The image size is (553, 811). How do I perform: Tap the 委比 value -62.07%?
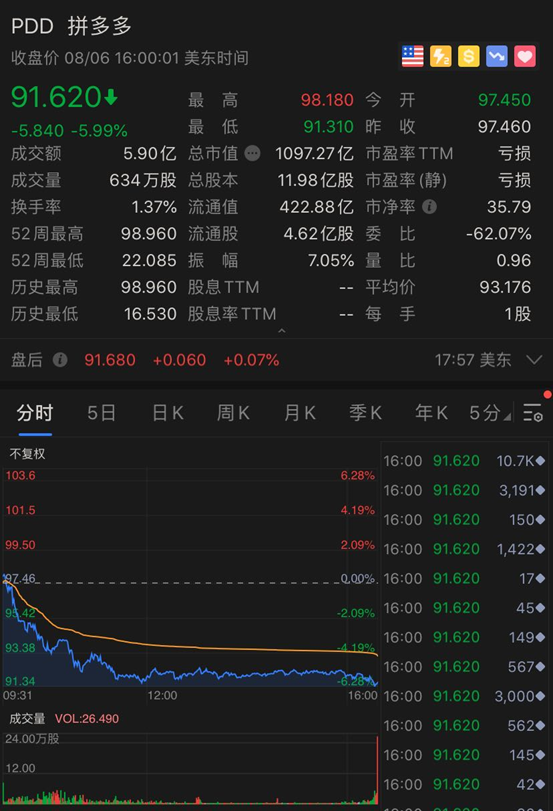coord(499,234)
